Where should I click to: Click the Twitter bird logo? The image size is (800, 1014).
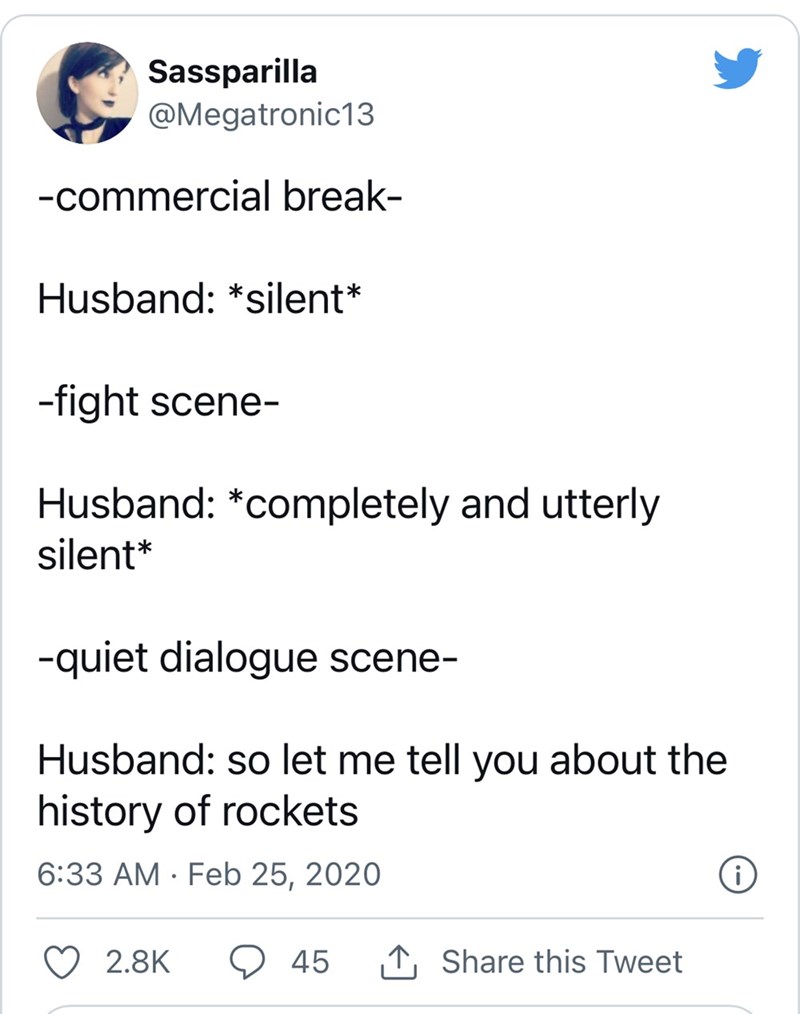tap(738, 69)
